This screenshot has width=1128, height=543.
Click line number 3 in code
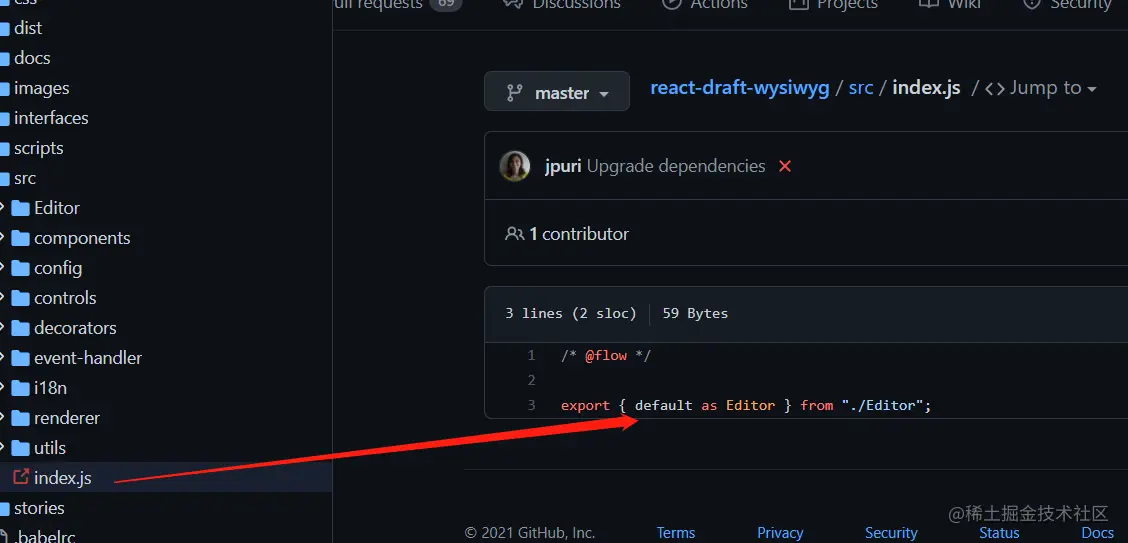tap(531, 405)
